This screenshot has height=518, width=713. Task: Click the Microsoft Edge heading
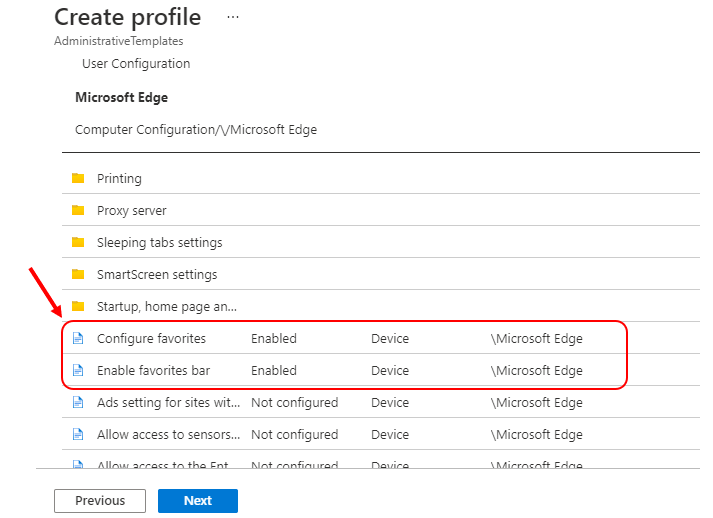(x=121, y=97)
